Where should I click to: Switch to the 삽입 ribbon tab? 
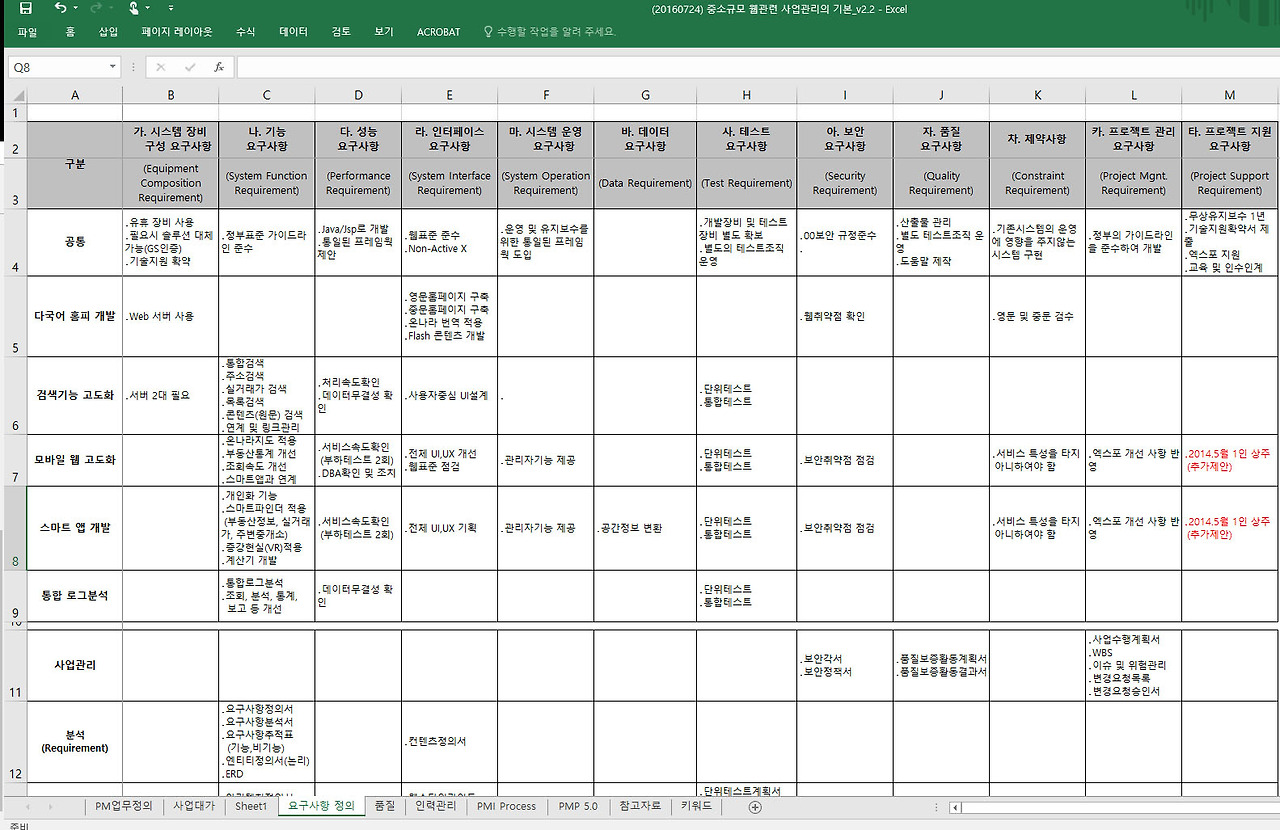(108, 32)
